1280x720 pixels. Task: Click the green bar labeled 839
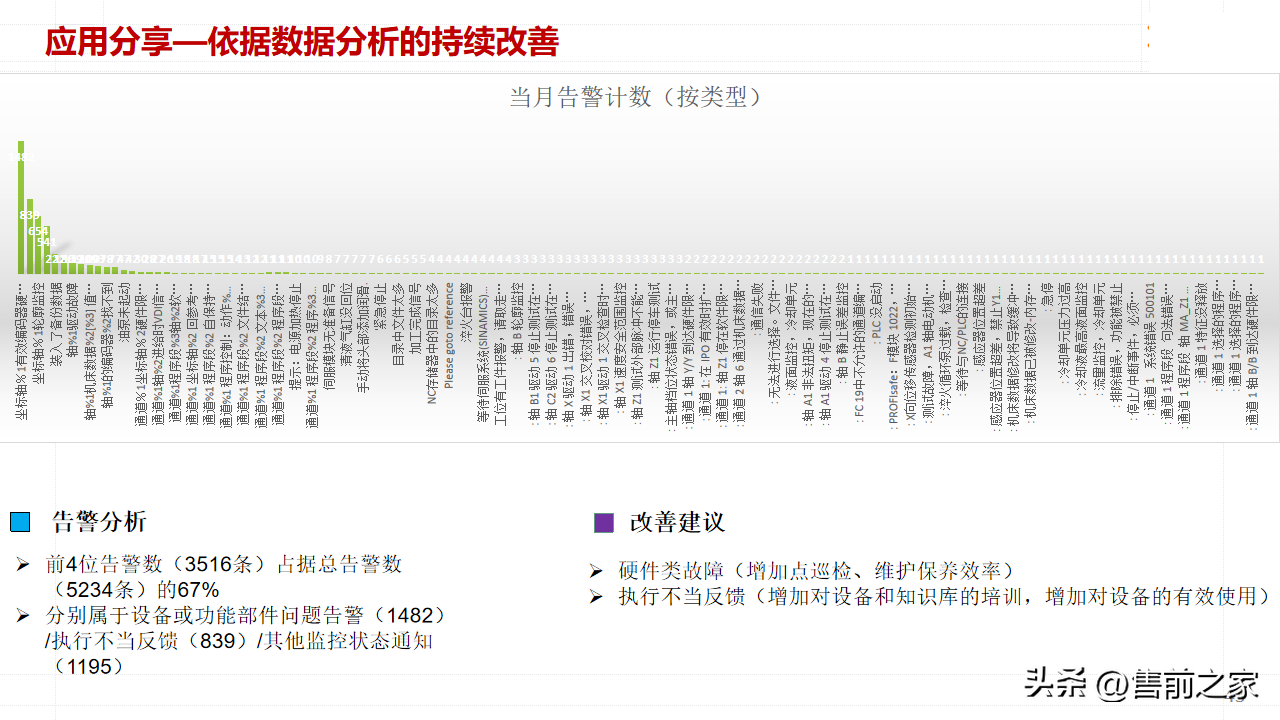pos(29,235)
